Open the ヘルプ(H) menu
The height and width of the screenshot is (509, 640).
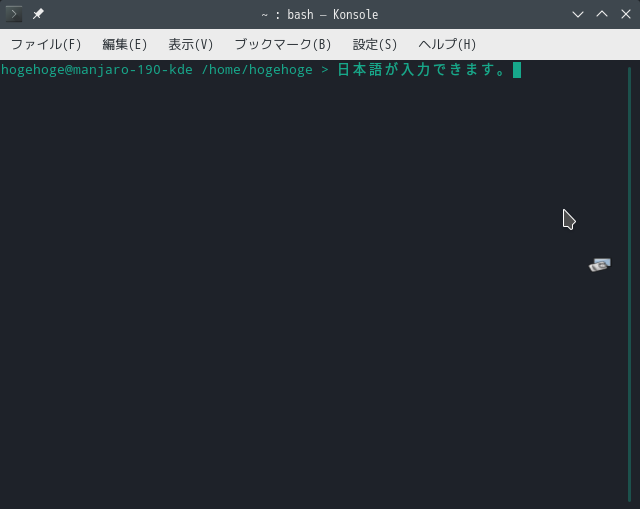447,44
